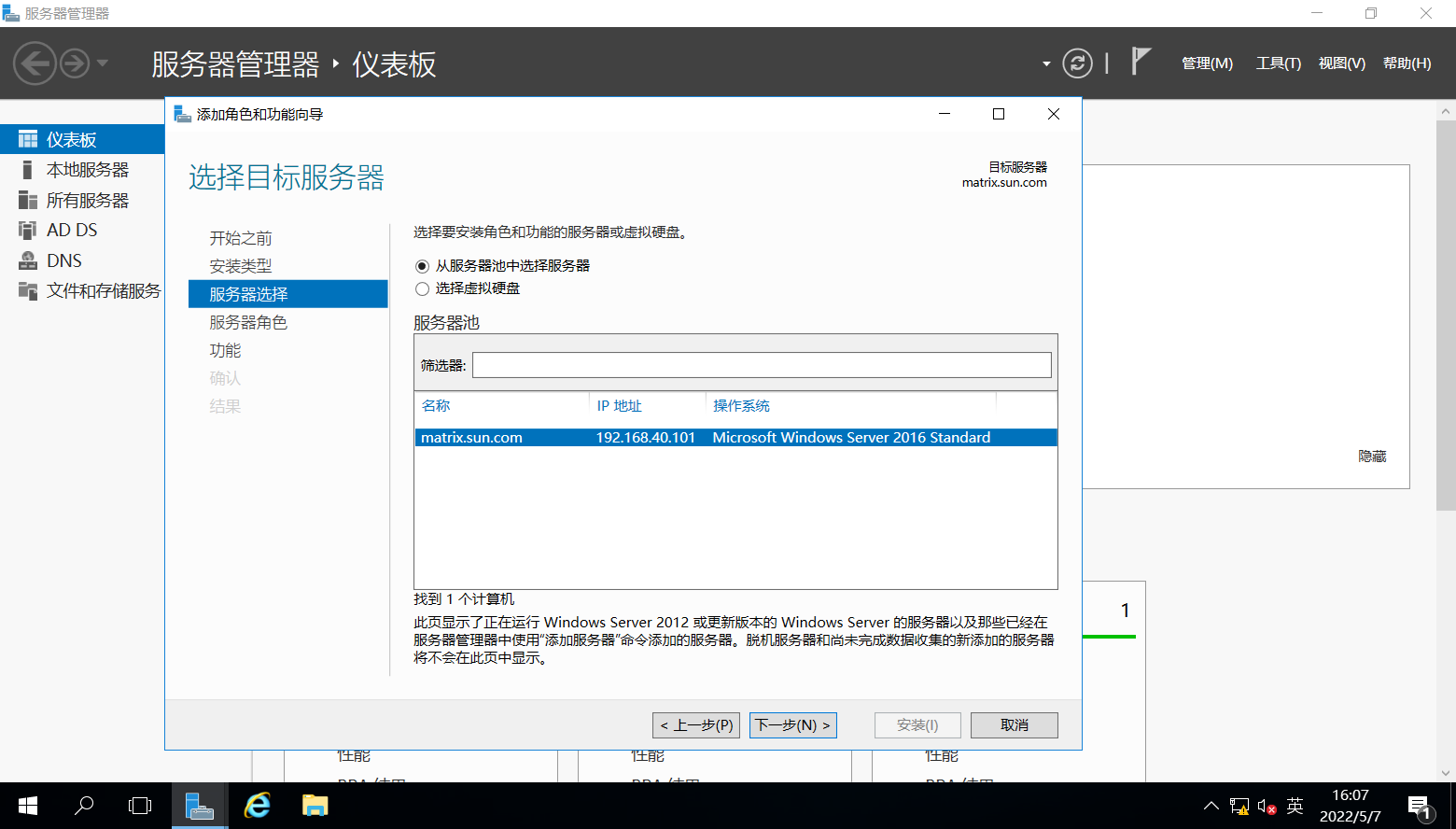Open the notifications flag icon
This screenshot has height=829, width=1456.
[x=1141, y=62]
